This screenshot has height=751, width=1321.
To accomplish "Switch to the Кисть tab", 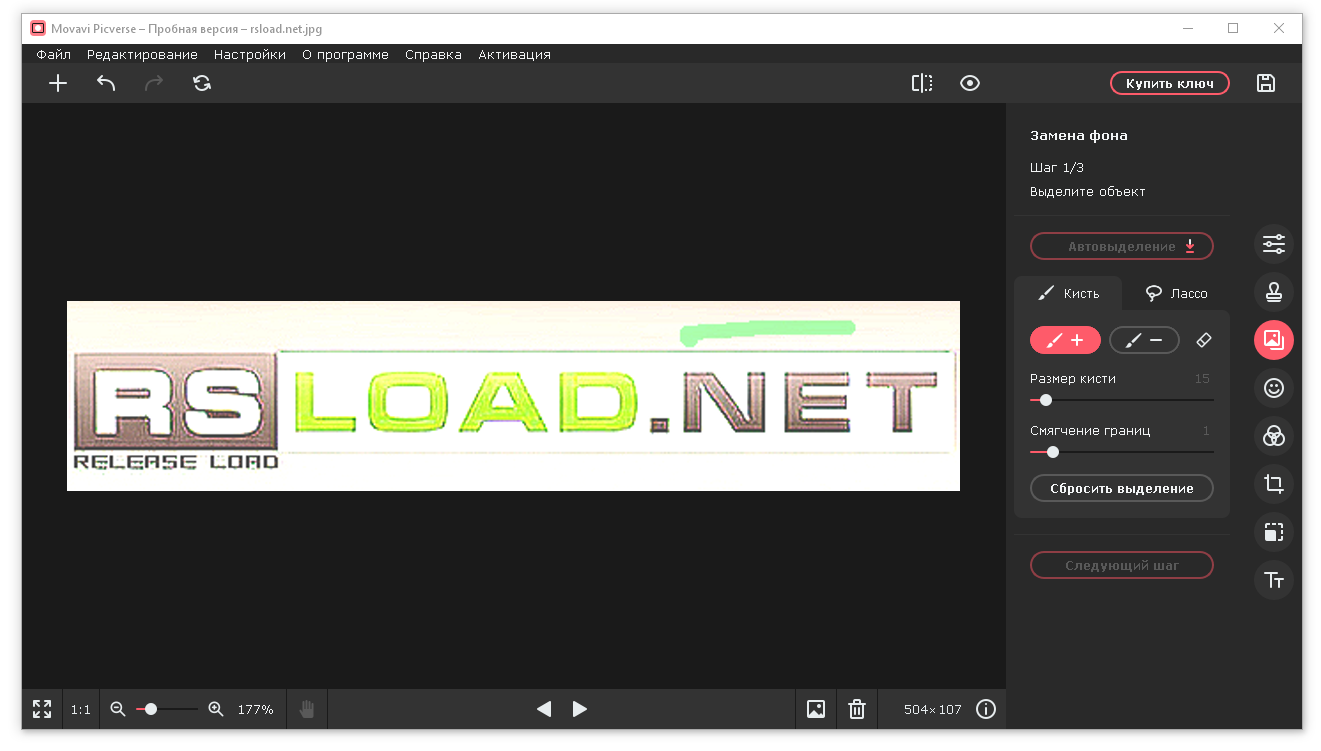I will [1068, 293].
